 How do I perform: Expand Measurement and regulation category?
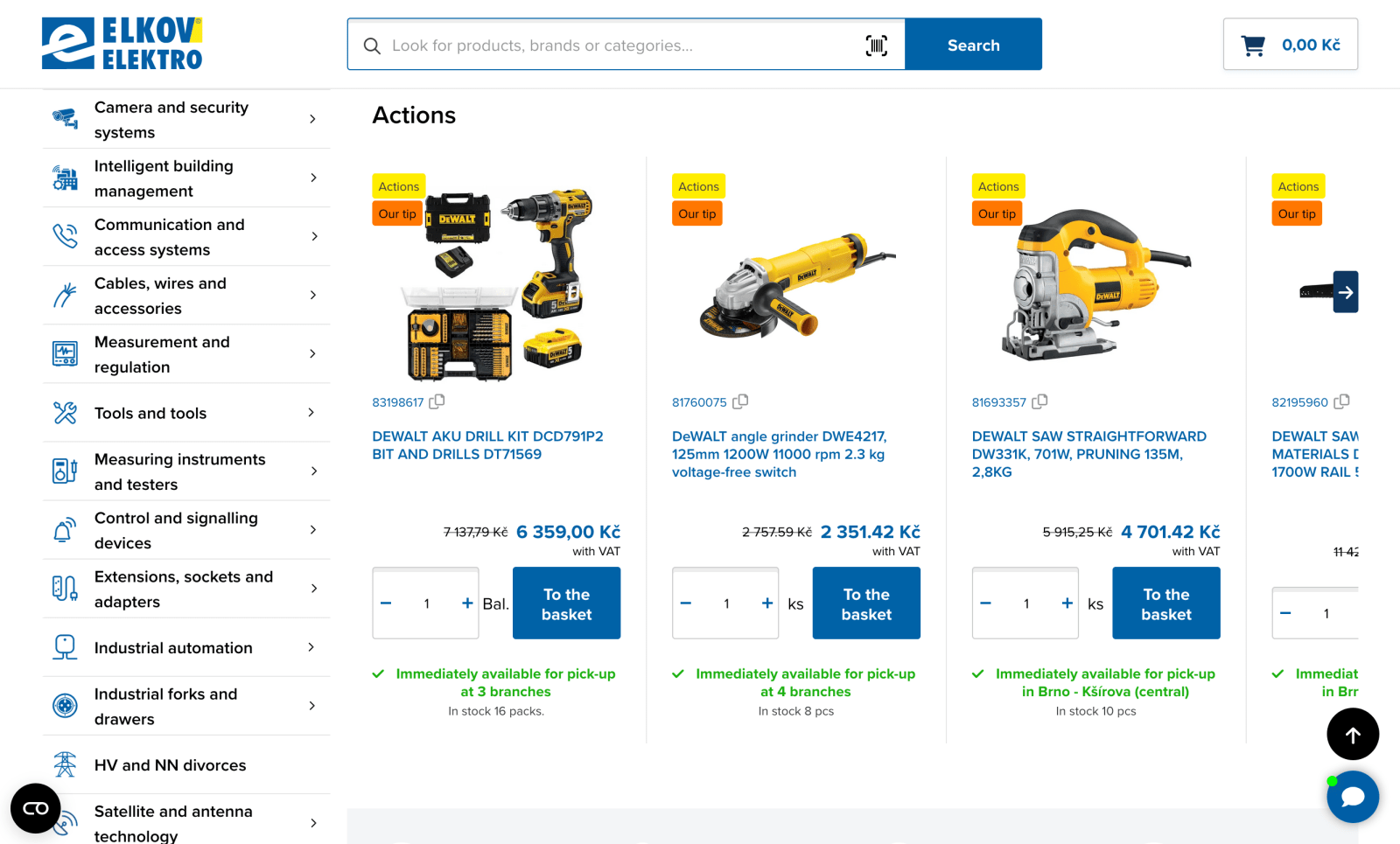point(312,353)
